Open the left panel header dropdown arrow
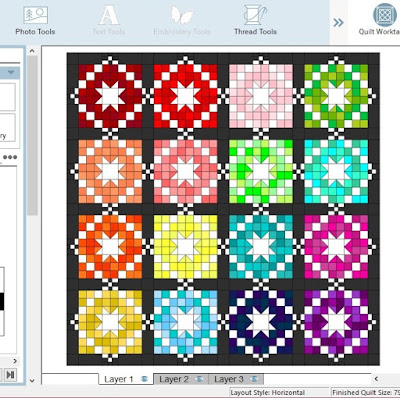 click(11, 72)
